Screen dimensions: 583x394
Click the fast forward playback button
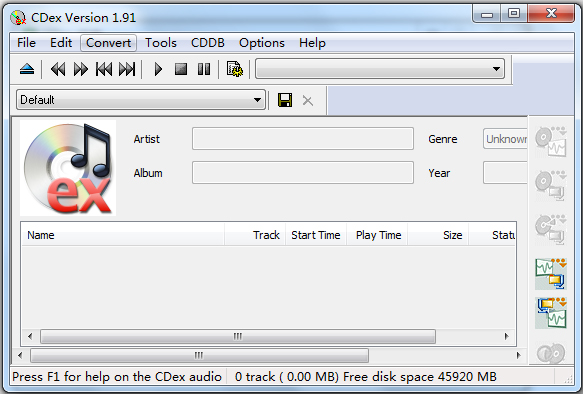tap(81, 69)
